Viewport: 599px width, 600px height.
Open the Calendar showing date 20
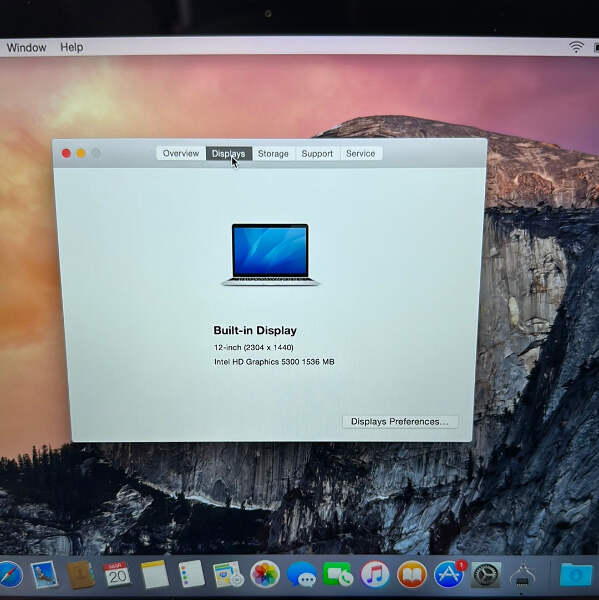[117, 574]
